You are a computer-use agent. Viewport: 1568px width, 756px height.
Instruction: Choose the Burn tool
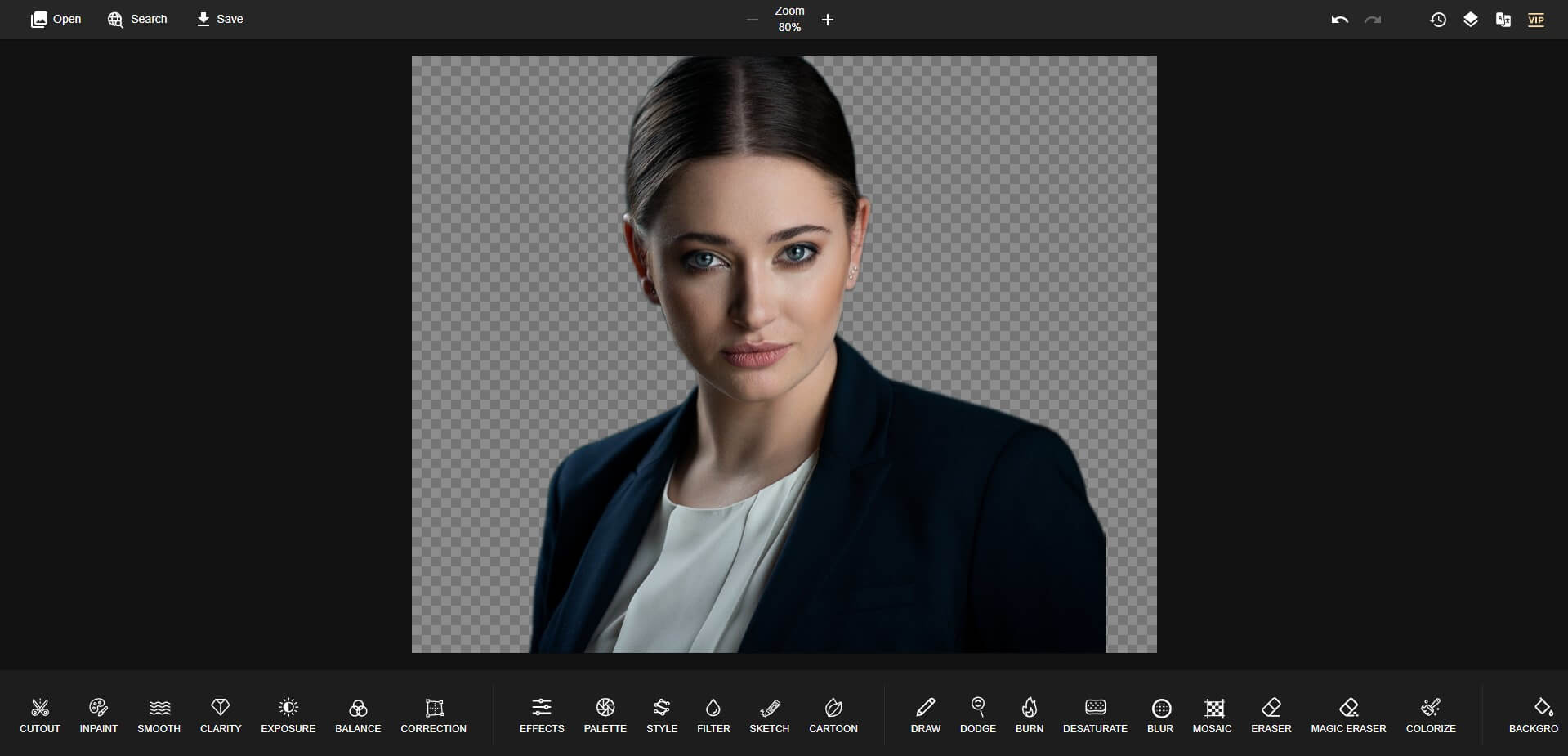[x=1029, y=715]
